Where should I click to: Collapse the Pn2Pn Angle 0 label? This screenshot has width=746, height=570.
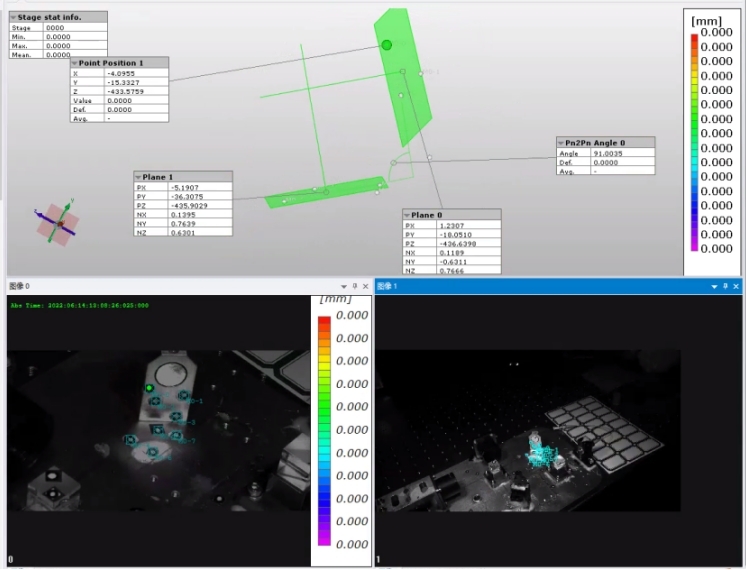561,142
